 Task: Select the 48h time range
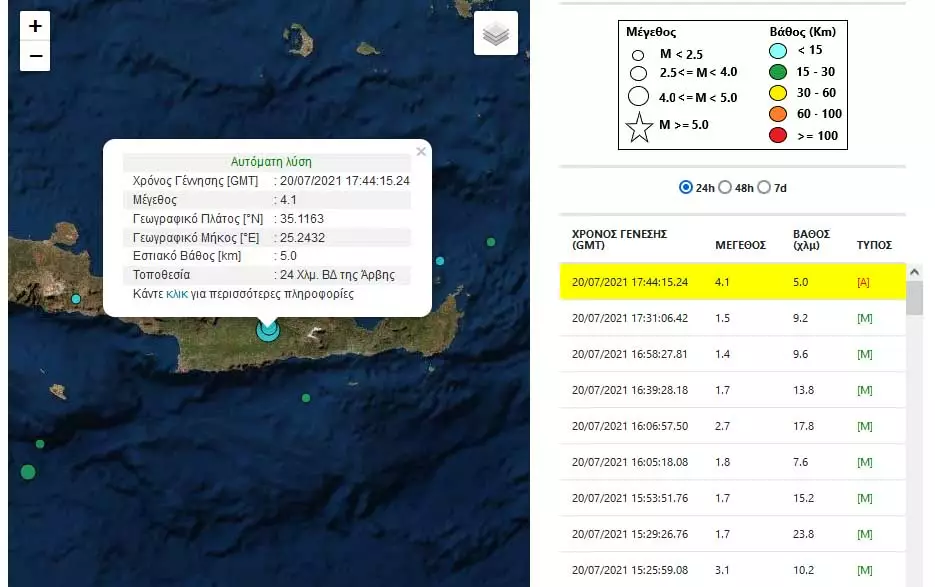point(726,187)
